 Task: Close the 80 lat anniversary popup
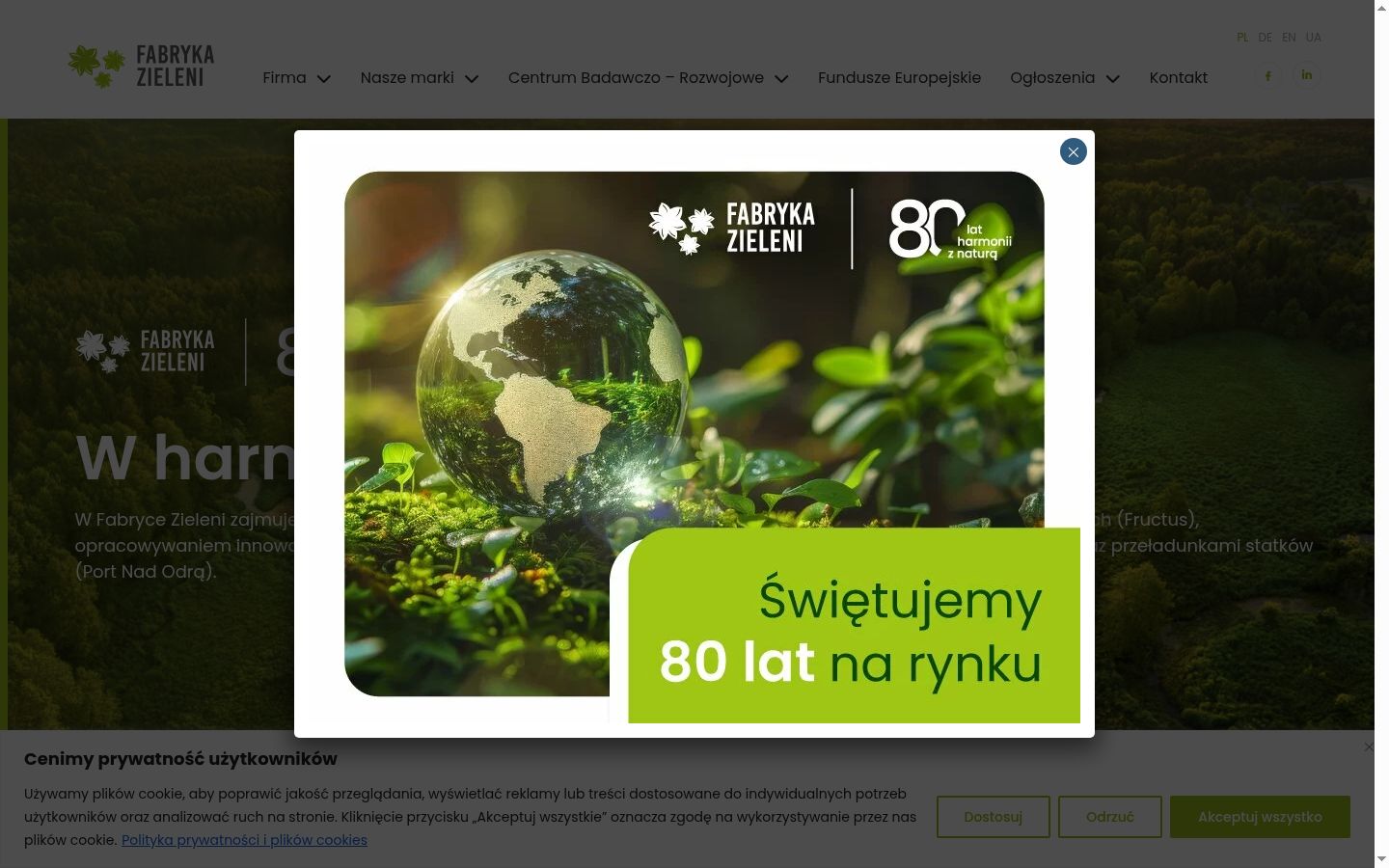coord(1074,151)
